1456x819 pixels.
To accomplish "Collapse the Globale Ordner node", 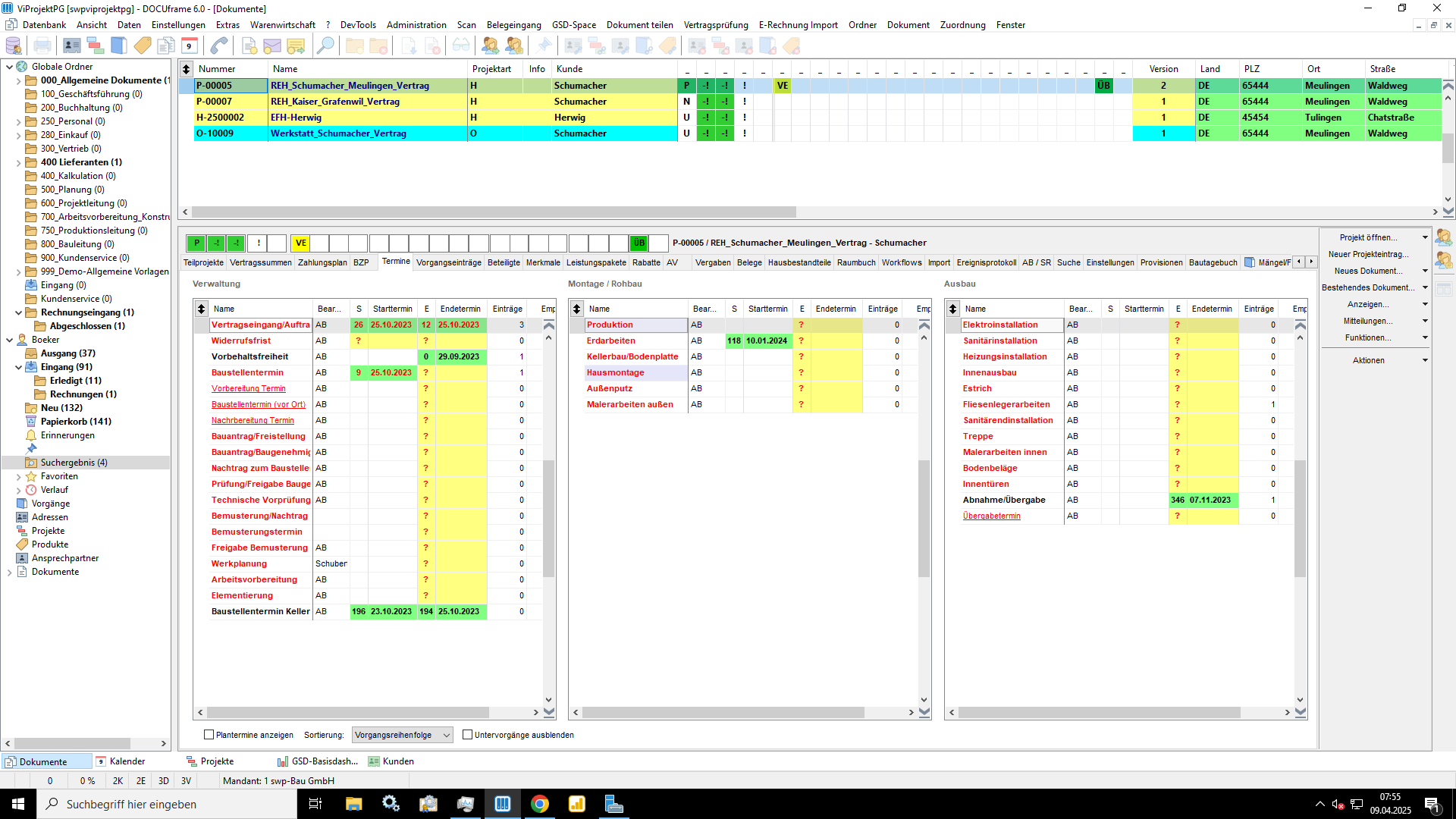I will click(10, 67).
